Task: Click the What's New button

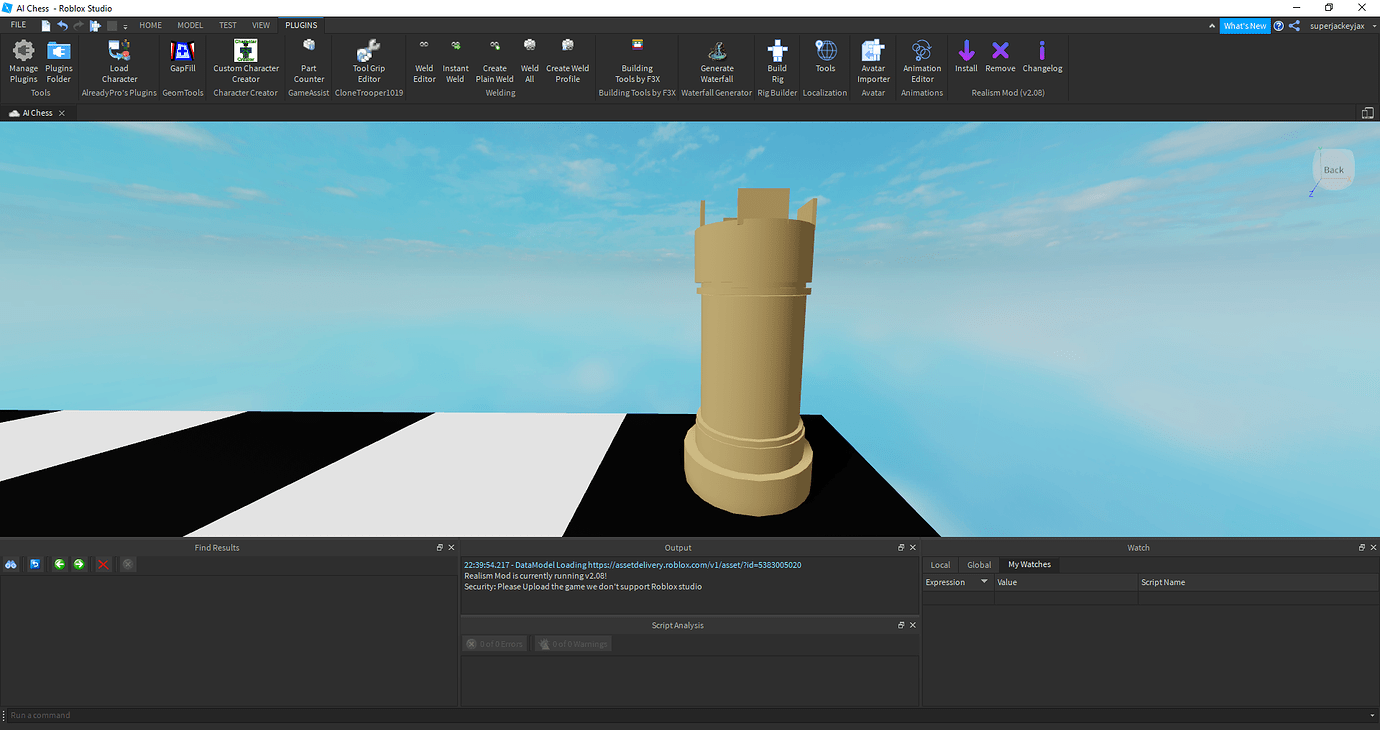Action: [1244, 25]
